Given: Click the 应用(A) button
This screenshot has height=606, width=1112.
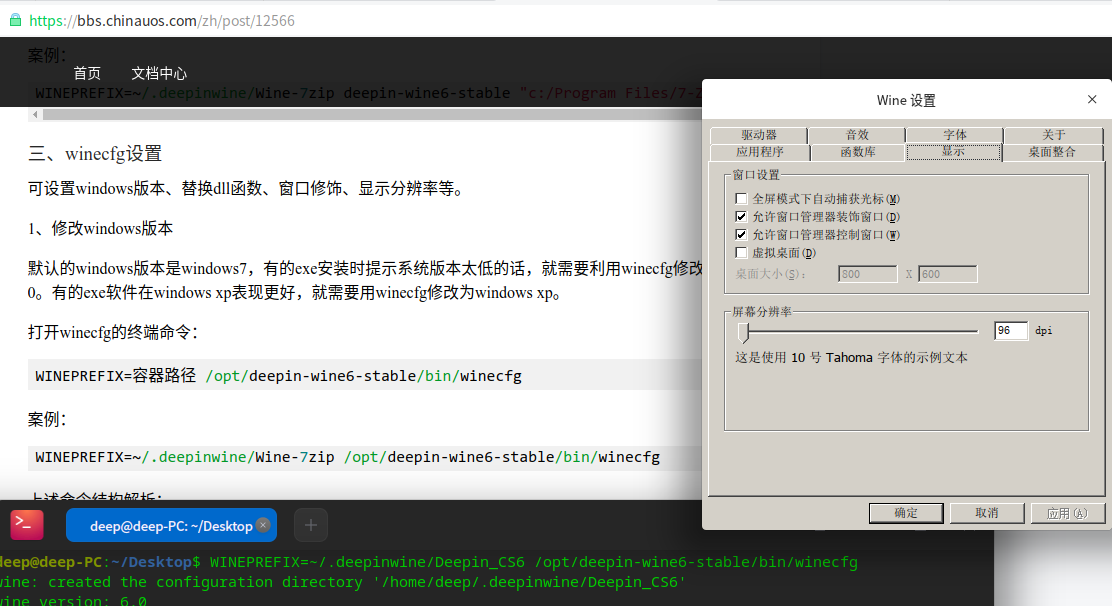Looking at the screenshot, I should point(1067,513).
